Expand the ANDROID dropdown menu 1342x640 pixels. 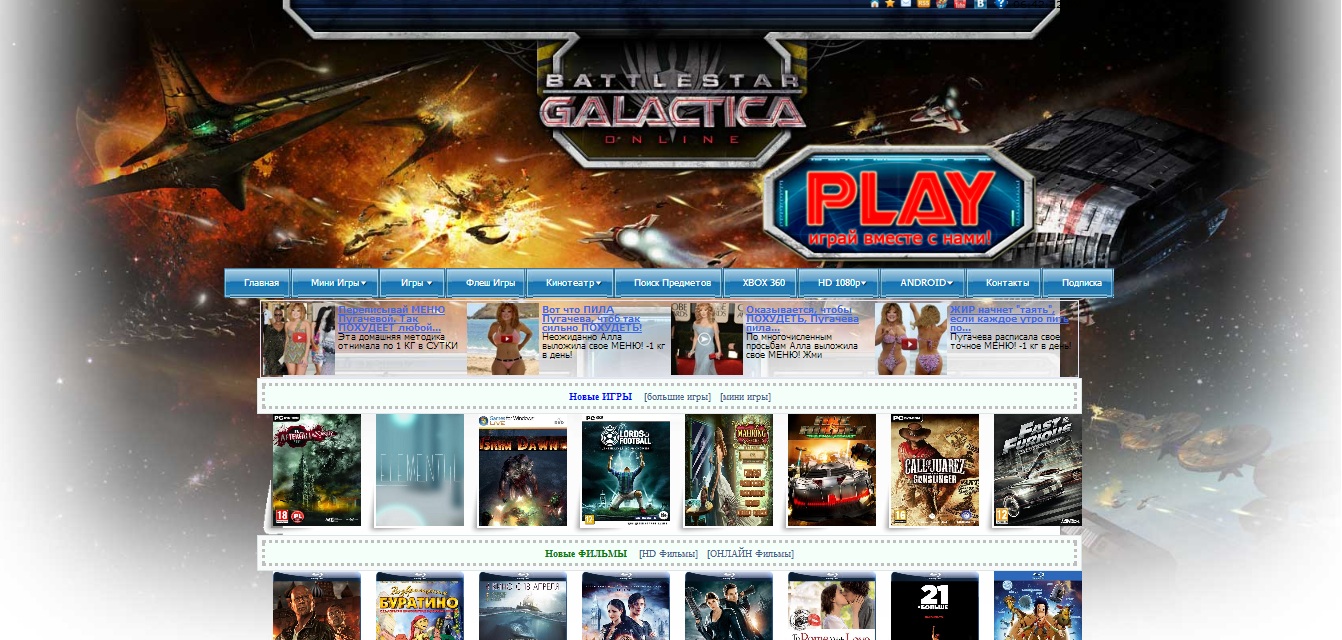tap(923, 283)
